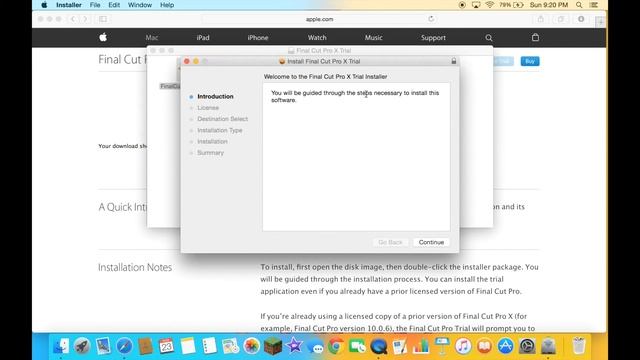Open the Help menu
Image resolution: width=640 pixels, height=360 pixels.
[167, 5]
